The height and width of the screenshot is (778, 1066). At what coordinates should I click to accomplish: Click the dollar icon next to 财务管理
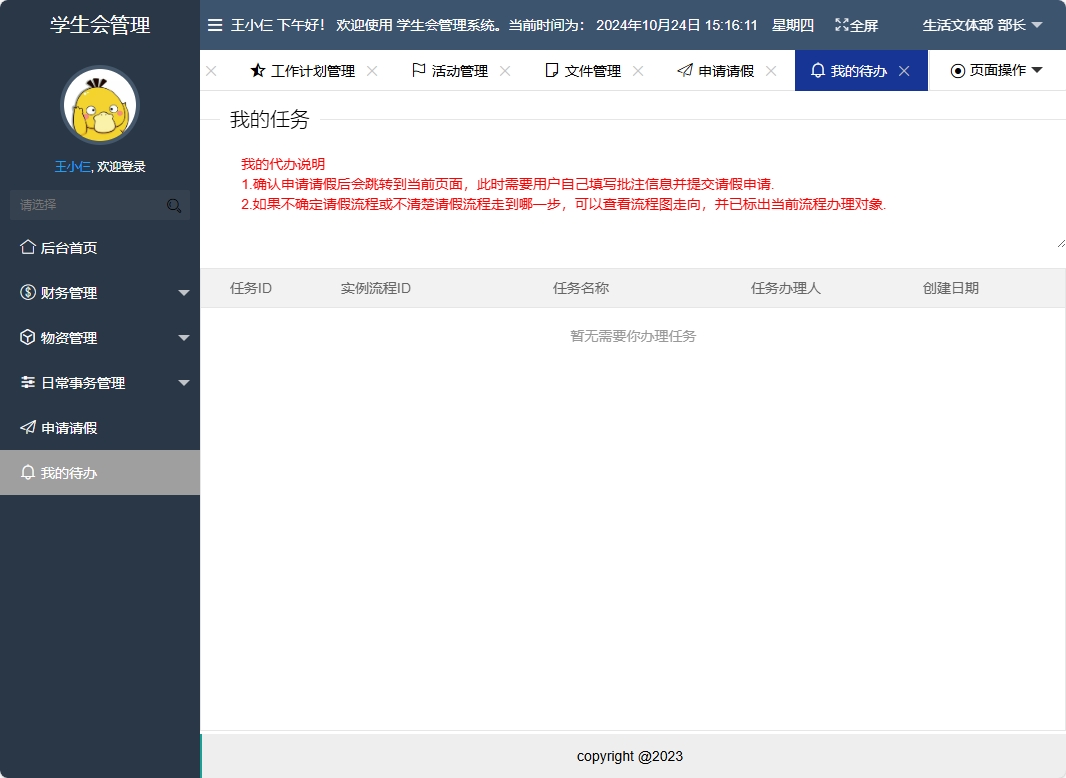click(x=27, y=292)
